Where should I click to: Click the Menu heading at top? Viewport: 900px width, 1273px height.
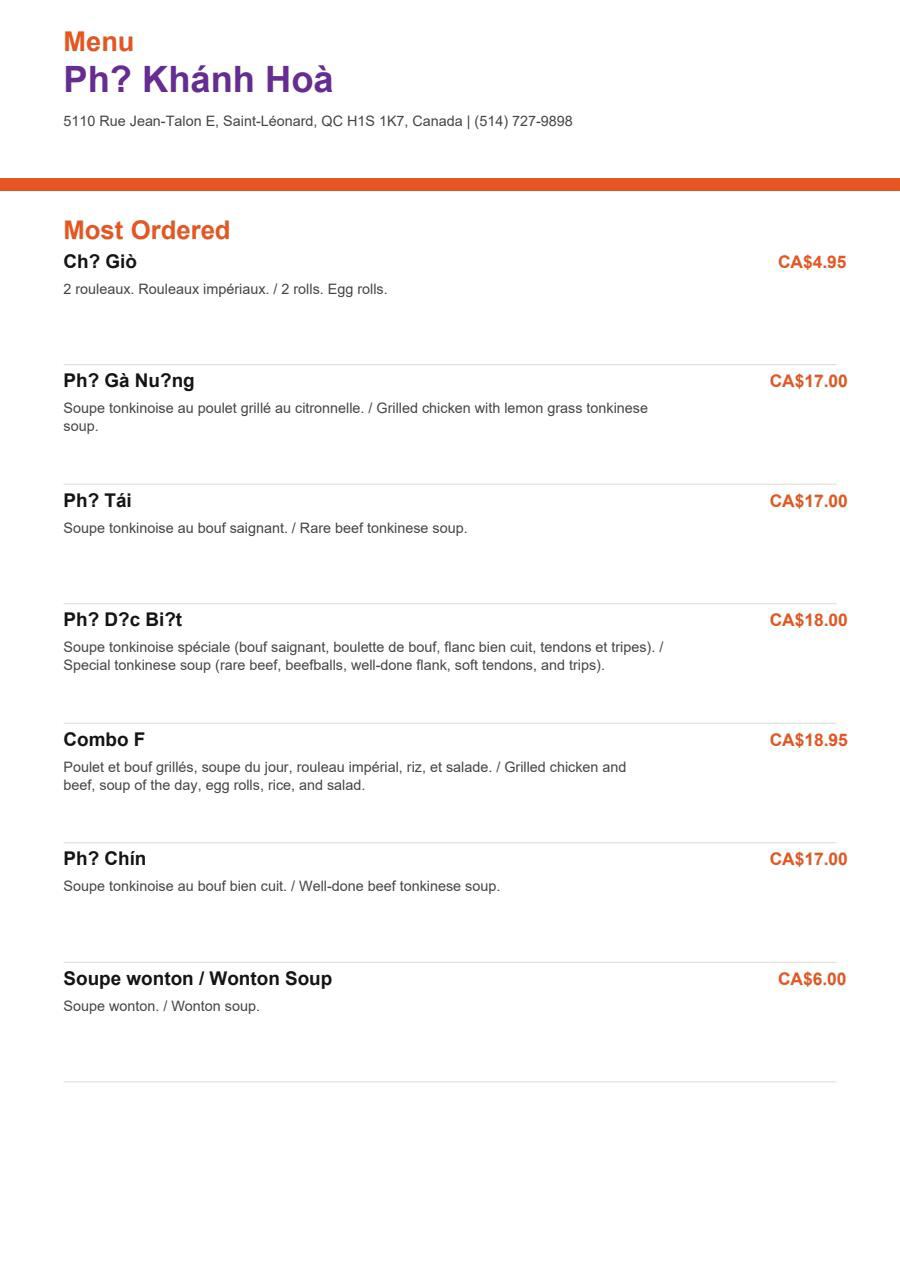point(98,42)
